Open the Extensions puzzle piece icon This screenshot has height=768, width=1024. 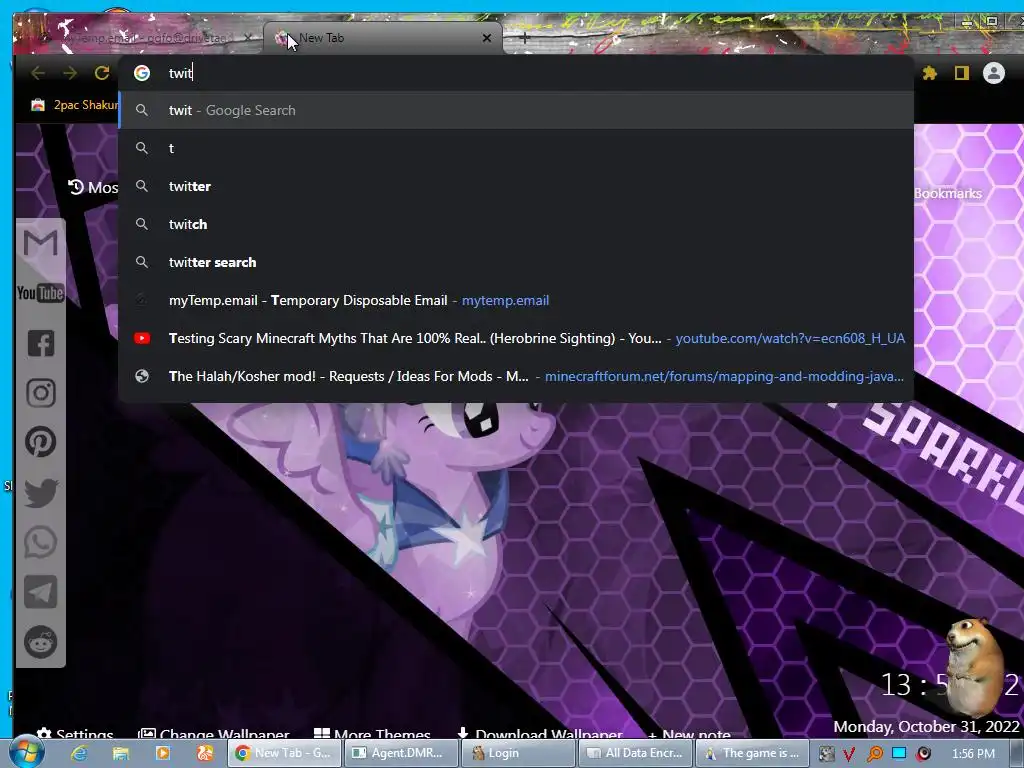(929, 73)
